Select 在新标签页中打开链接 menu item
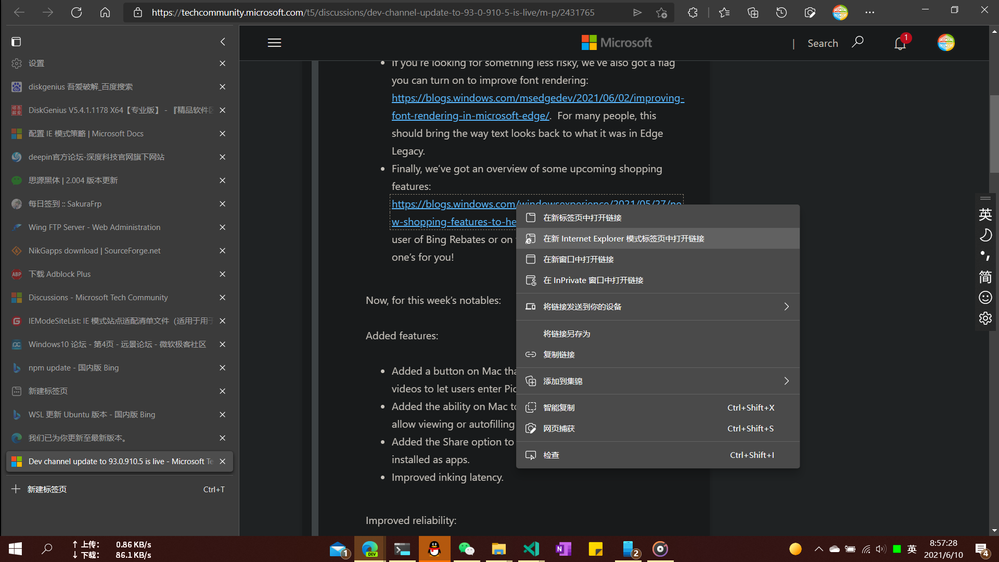Screen dimensions: 999x562 658,217
